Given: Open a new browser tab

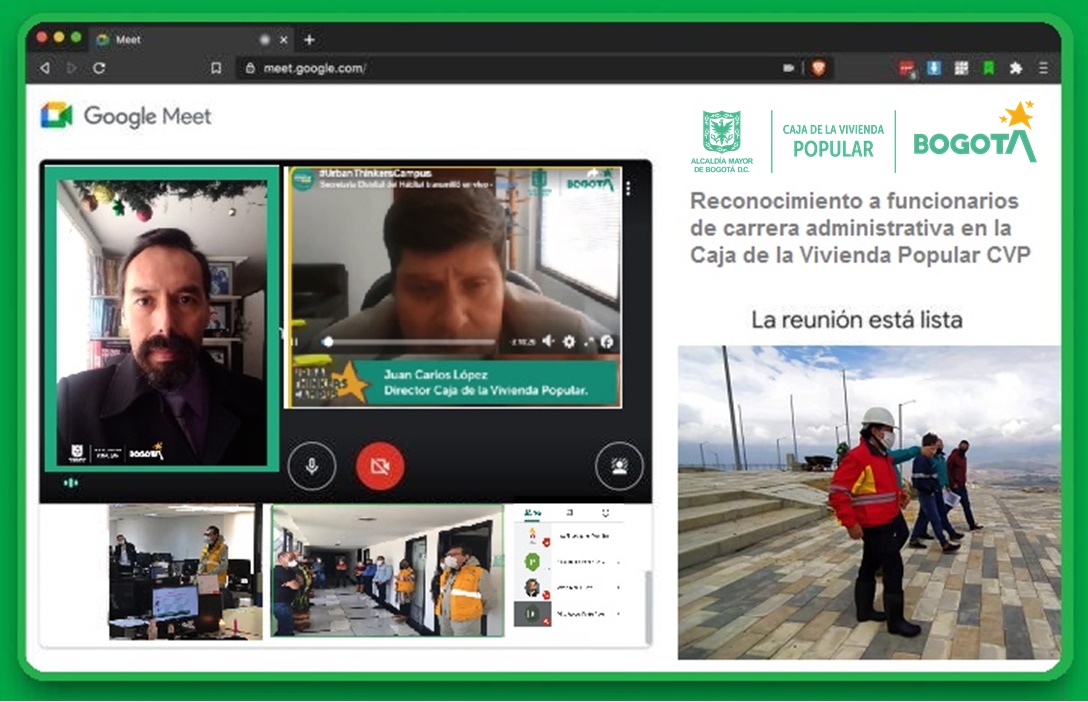Looking at the screenshot, I should coord(309,40).
